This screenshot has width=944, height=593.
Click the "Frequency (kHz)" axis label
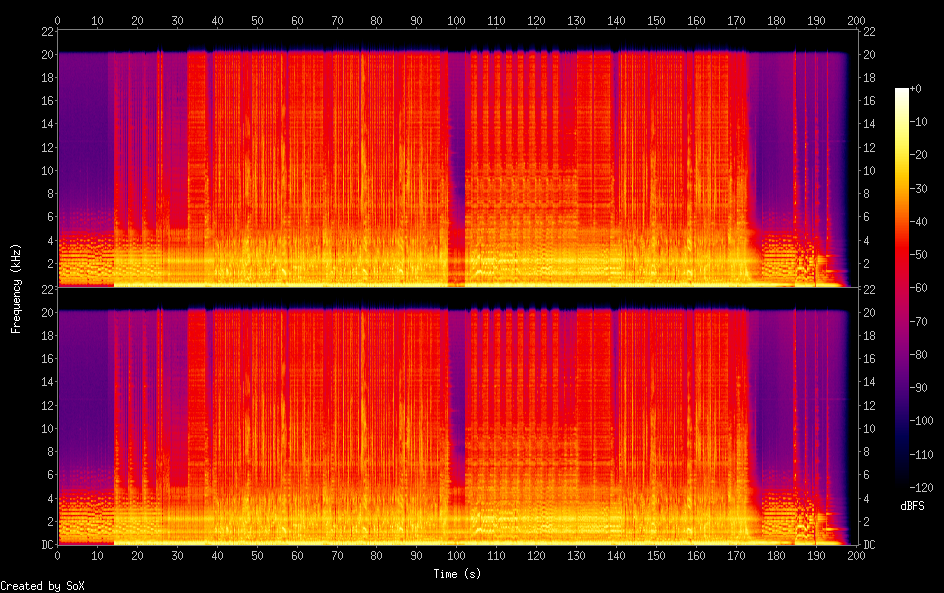16,288
